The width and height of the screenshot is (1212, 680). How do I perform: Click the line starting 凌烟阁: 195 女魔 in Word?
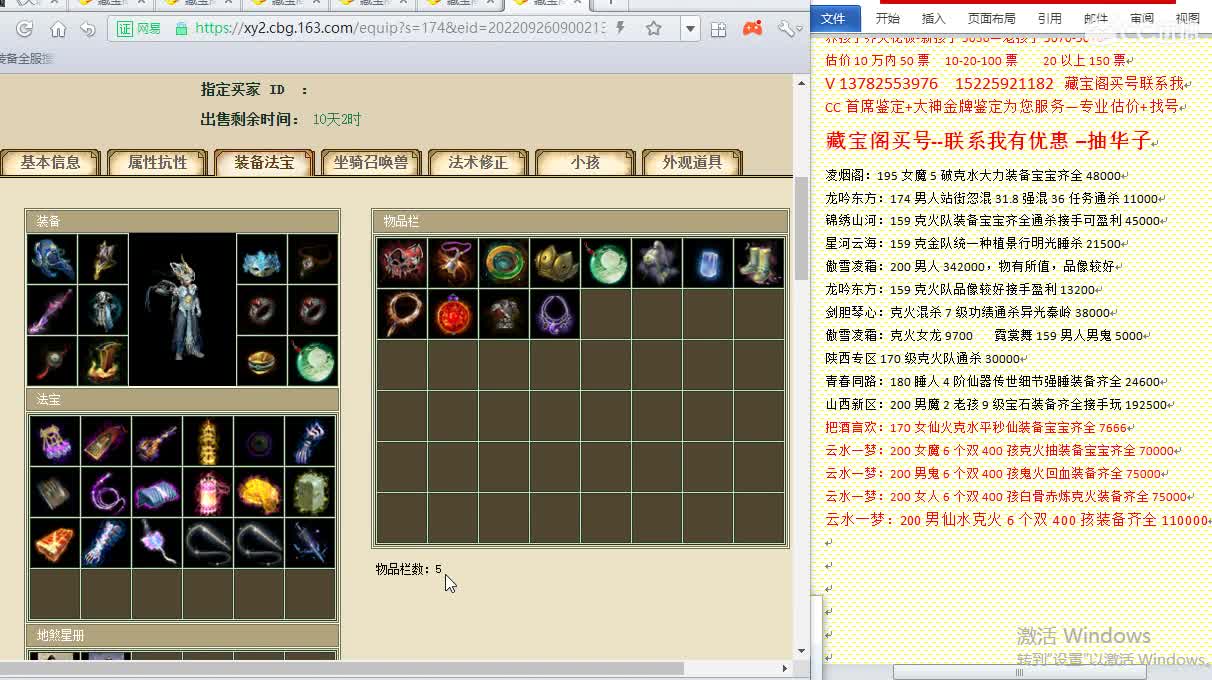coord(973,175)
